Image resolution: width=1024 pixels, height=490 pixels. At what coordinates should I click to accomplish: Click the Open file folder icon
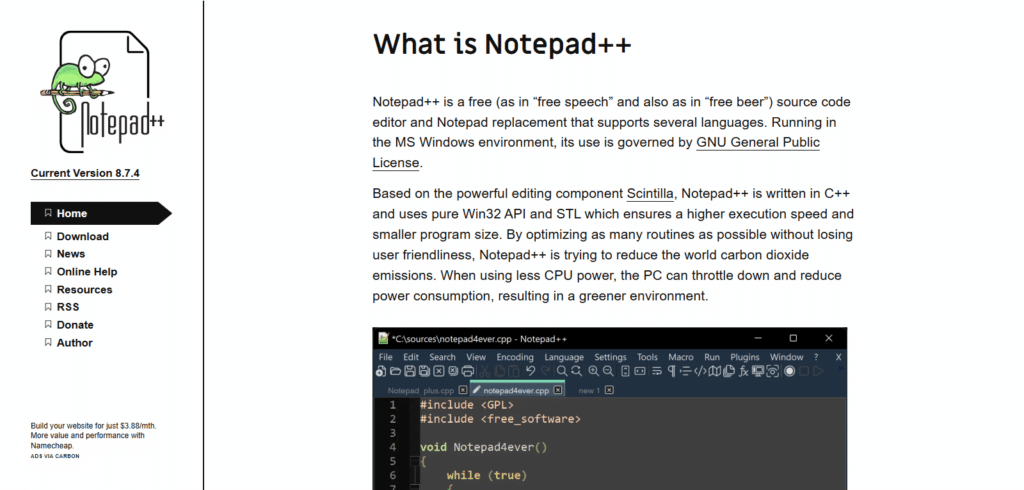click(395, 371)
